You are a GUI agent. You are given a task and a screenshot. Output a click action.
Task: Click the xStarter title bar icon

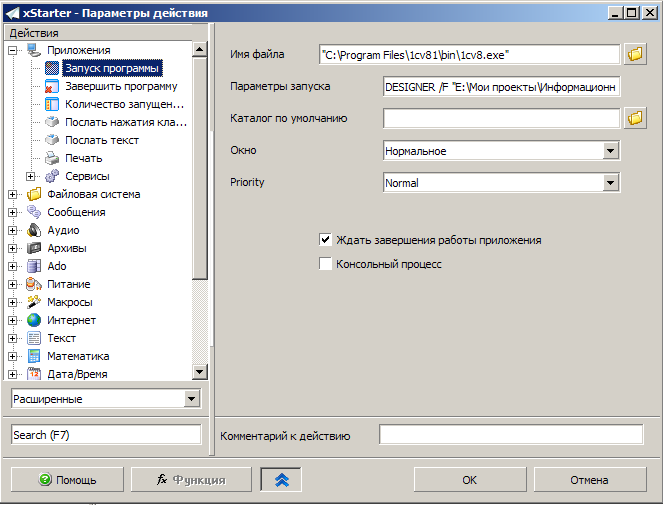(12, 13)
